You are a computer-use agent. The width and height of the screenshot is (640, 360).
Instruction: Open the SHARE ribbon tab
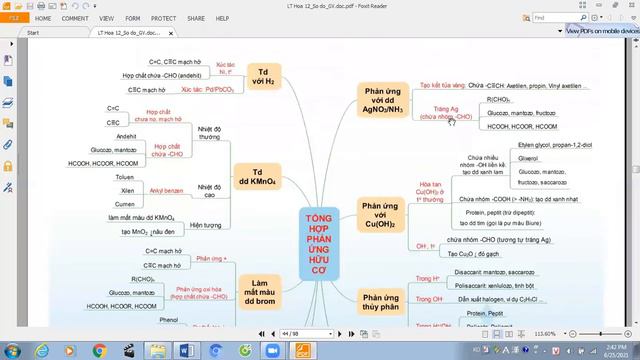196,18
